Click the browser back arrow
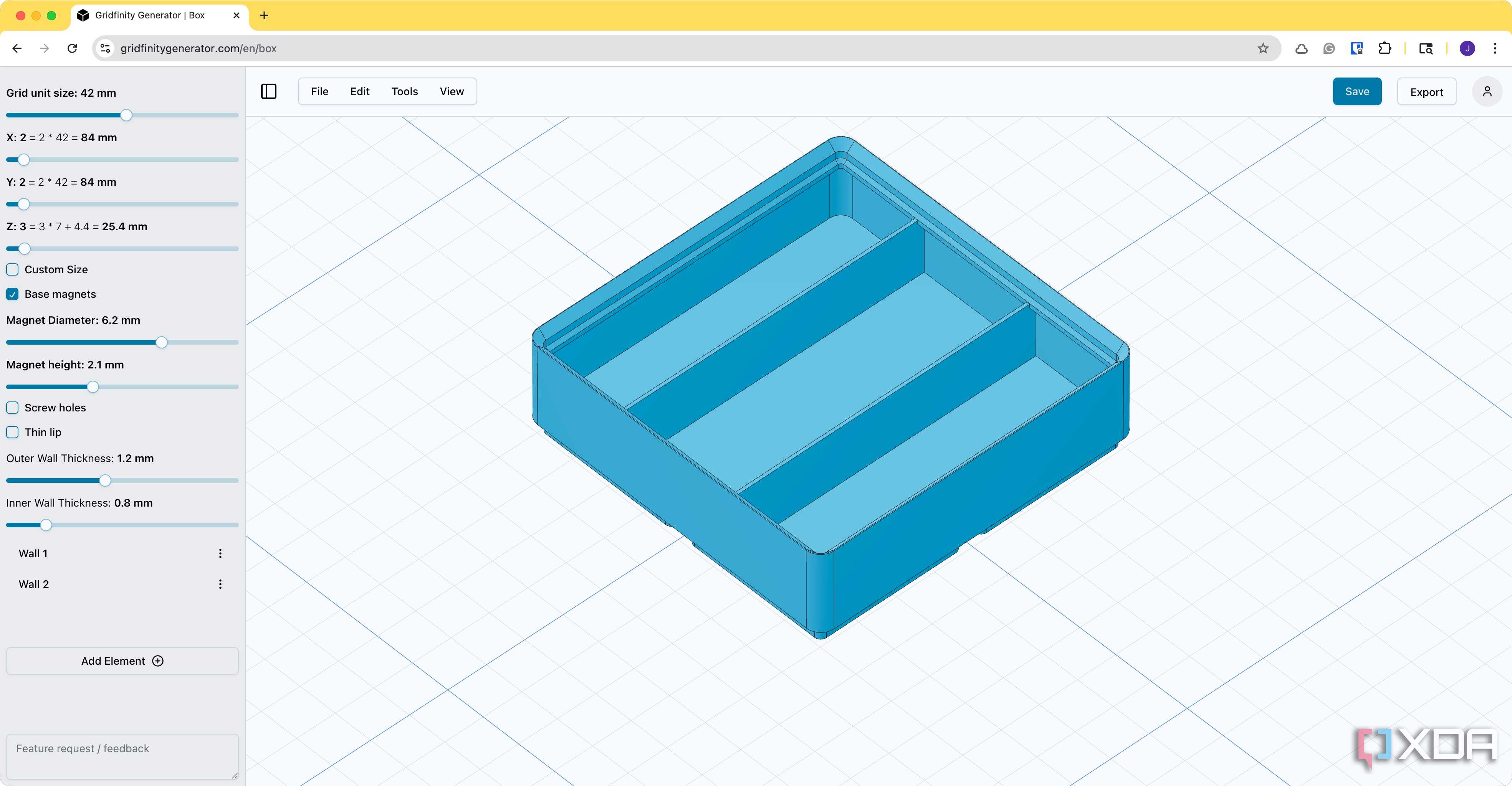The height and width of the screenshot is (786, 1512). coord(17,49)
